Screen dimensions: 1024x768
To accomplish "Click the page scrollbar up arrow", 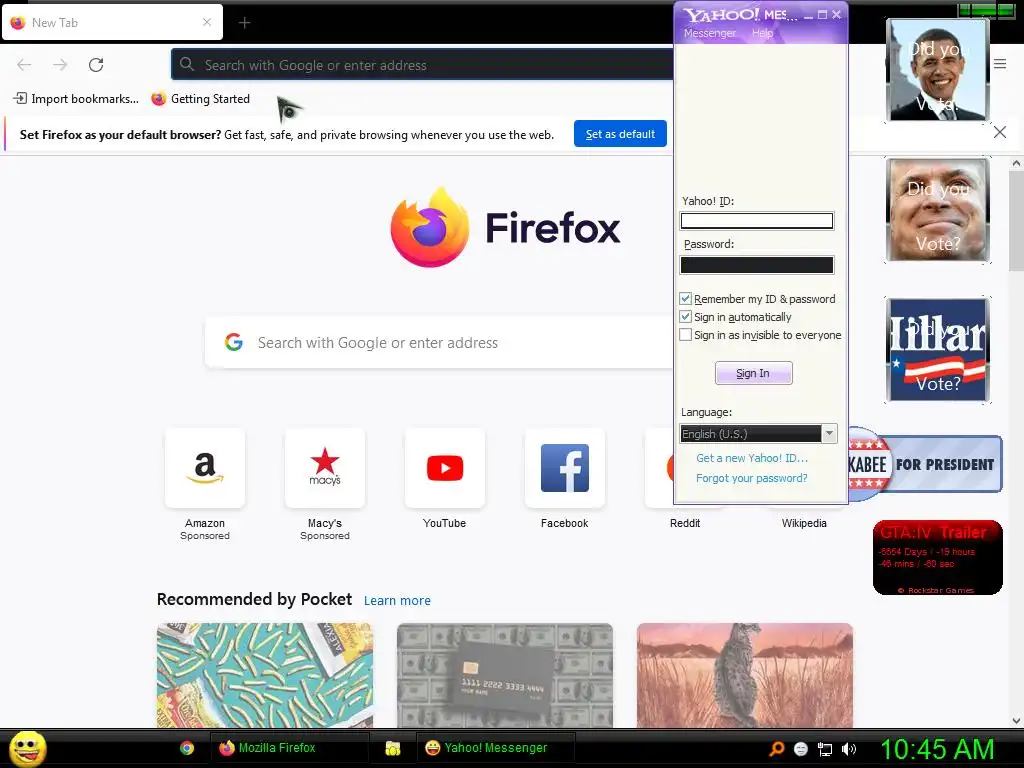I will tap(1016, 163).
